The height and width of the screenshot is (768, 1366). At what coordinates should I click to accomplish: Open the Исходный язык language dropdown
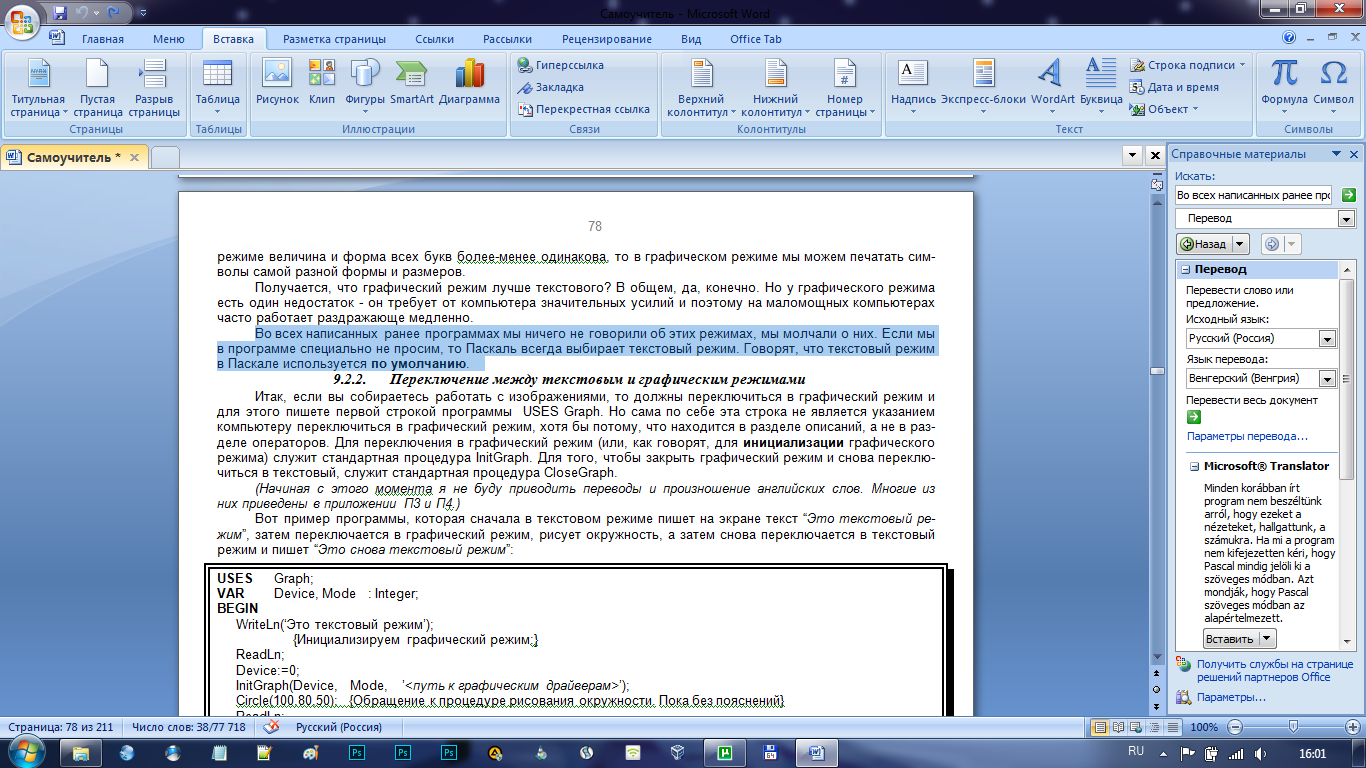(1327, 339)
